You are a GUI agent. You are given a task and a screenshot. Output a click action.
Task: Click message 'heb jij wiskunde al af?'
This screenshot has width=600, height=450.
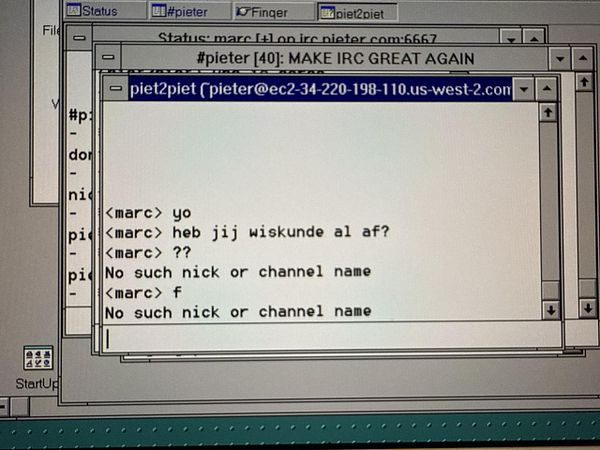pyautogui.click(x=280, y=232)
